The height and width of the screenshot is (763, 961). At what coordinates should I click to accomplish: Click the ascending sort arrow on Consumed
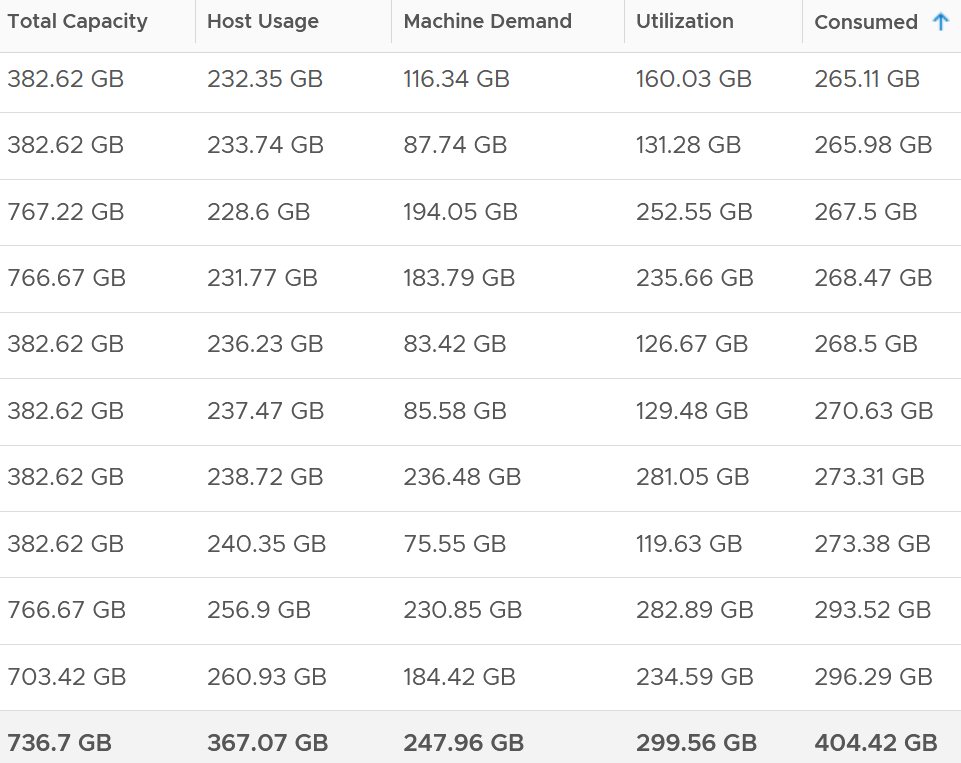(940, 22)
